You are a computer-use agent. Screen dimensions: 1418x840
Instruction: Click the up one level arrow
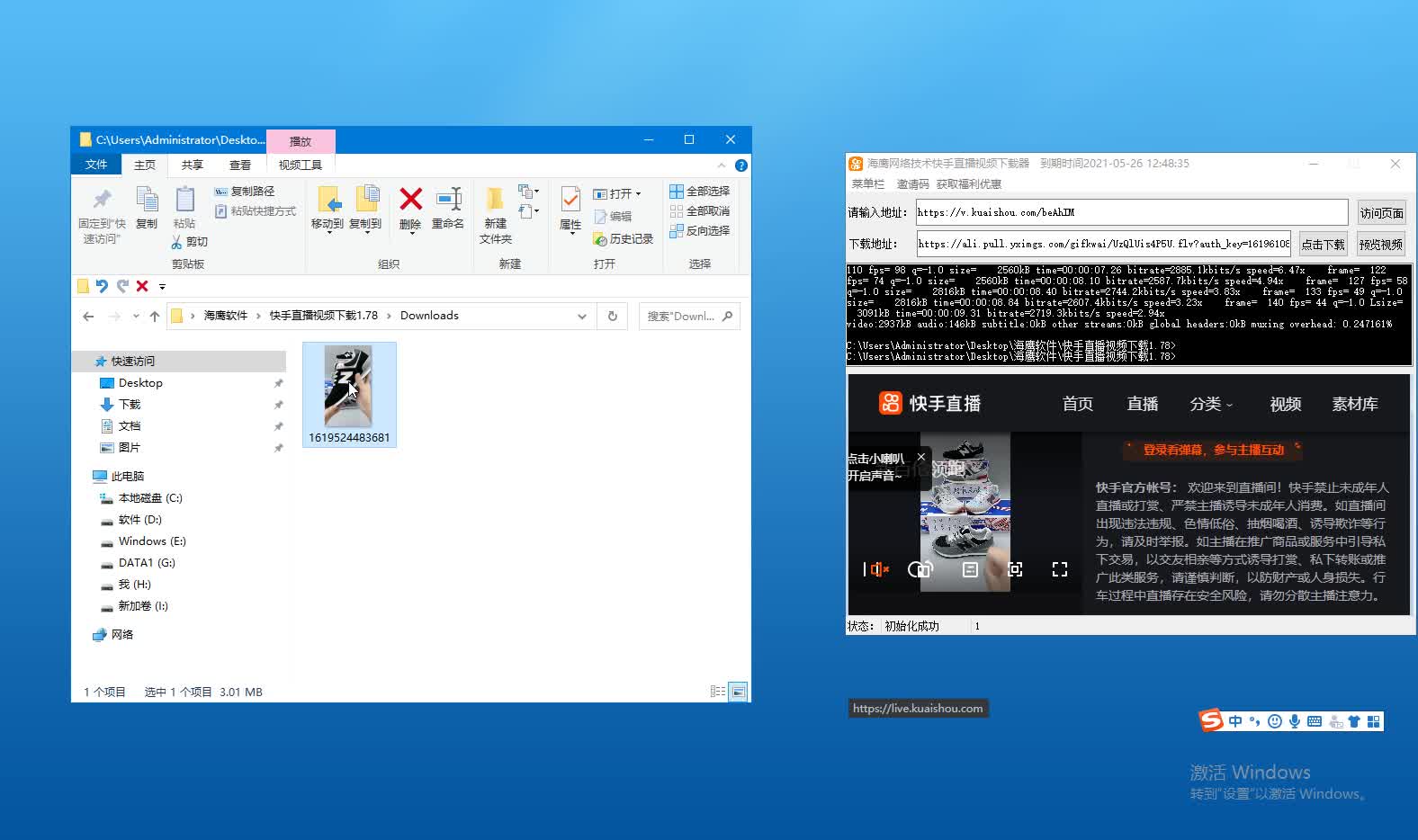(155, 317)
